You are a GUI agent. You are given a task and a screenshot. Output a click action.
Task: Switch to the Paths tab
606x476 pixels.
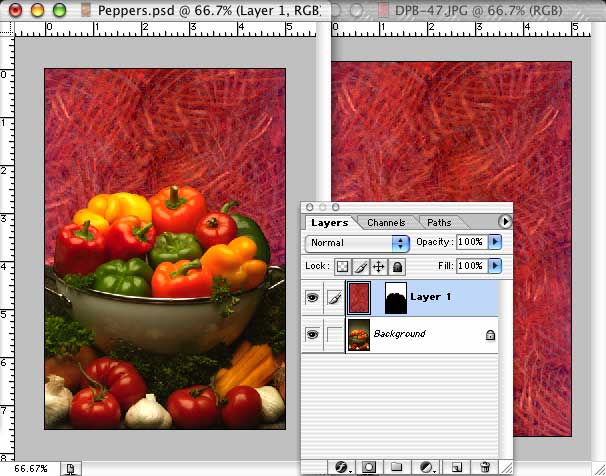(439, 223)
